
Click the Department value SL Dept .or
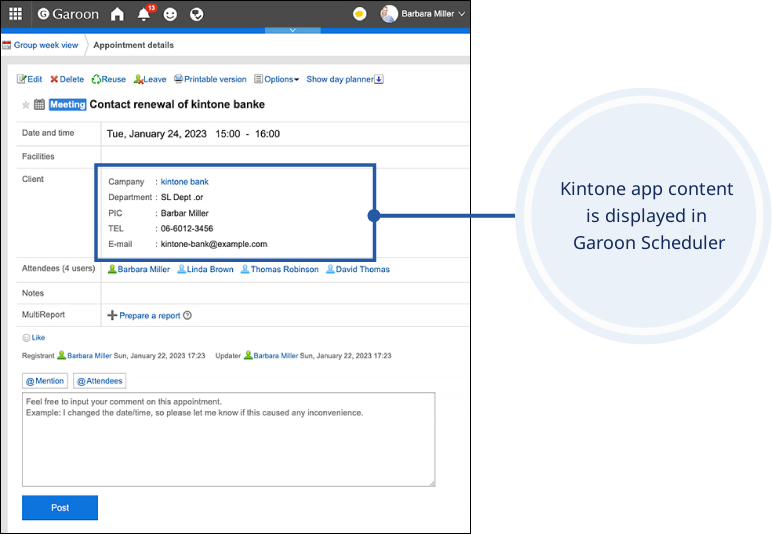tap(182, 197)
